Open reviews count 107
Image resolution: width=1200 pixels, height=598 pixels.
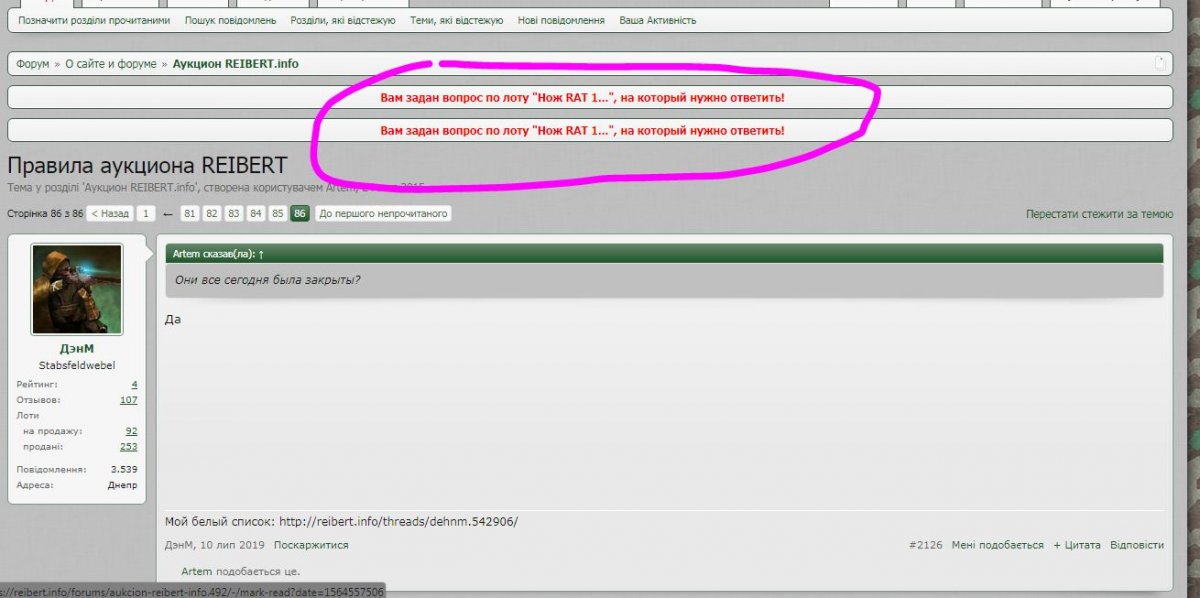point(129,400)
